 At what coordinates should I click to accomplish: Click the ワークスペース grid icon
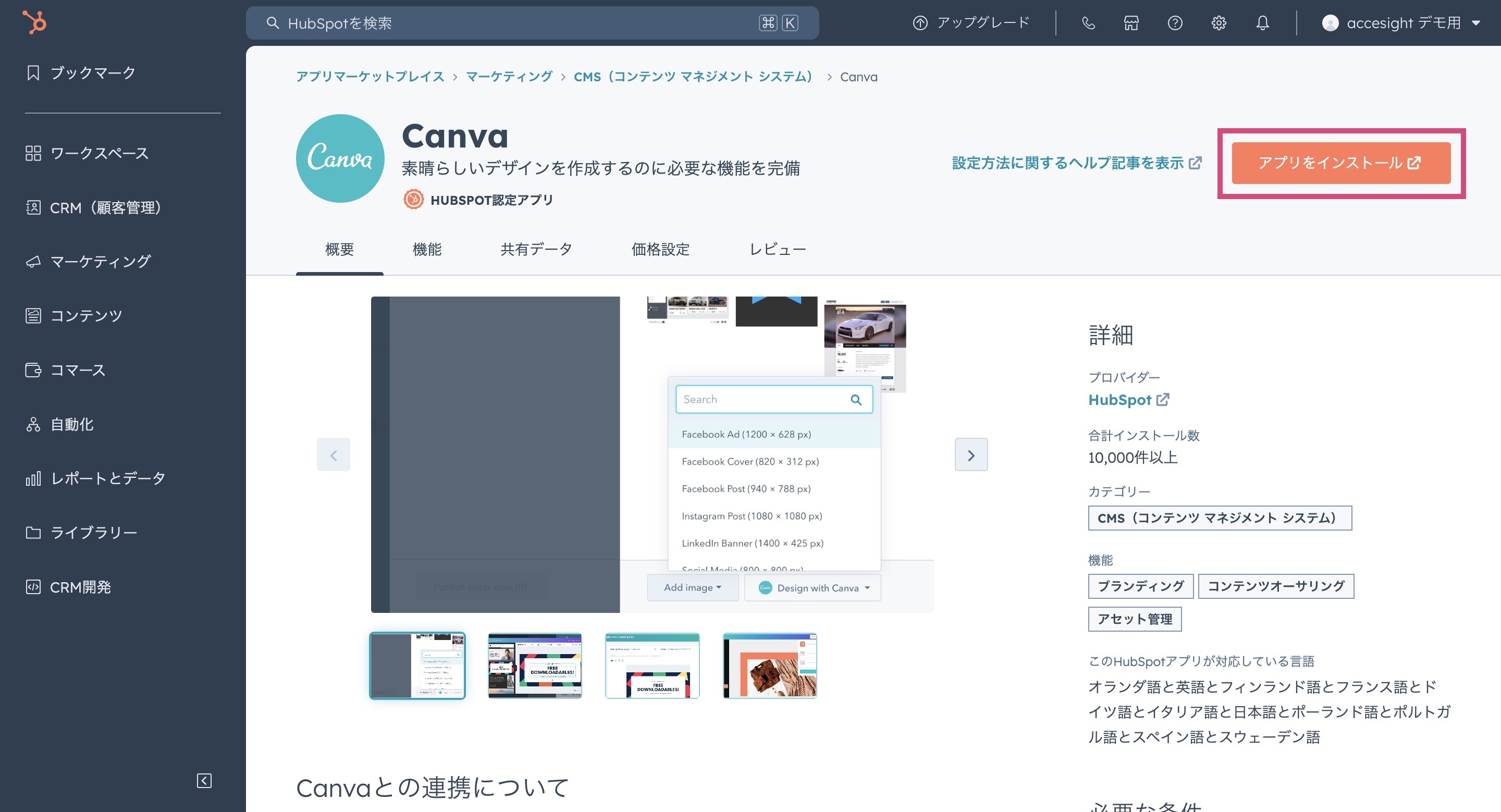point(33,153)
